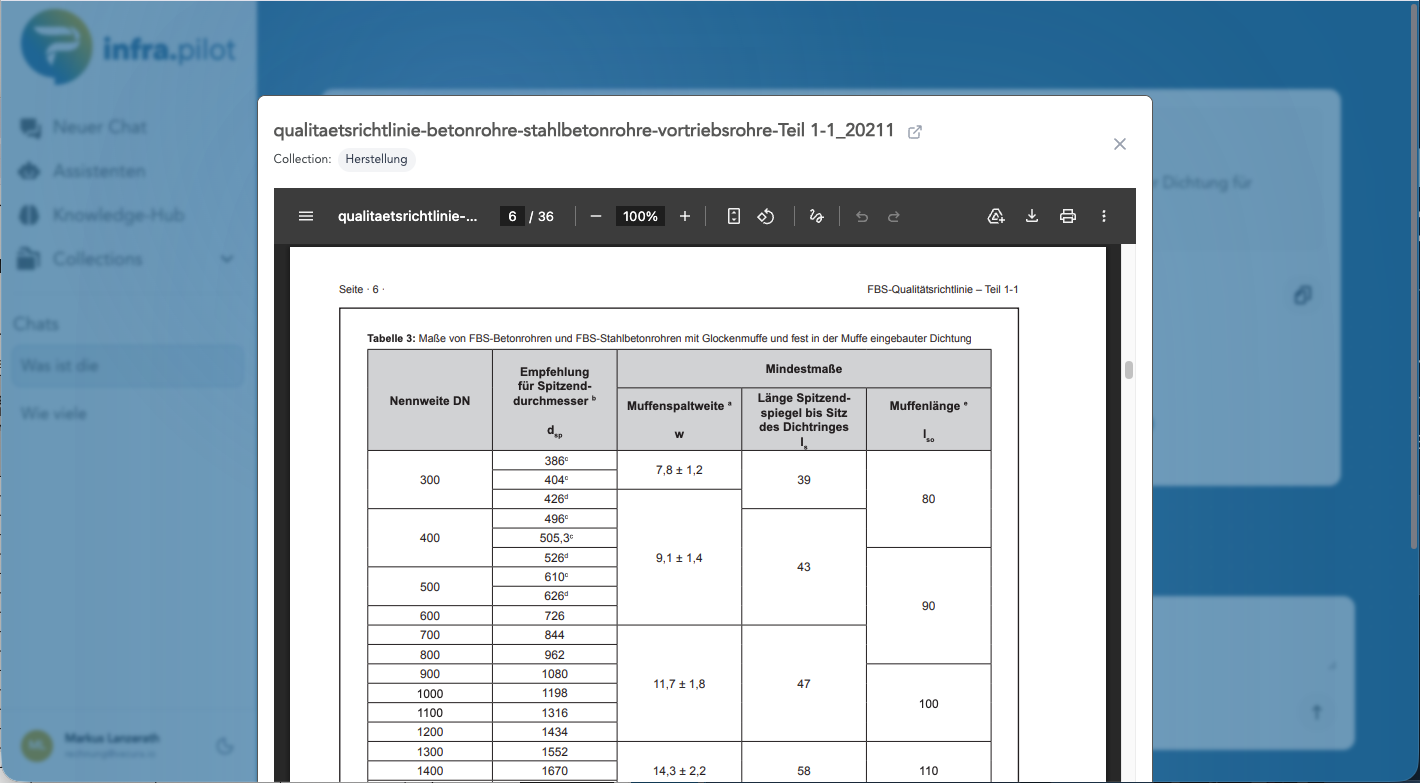Open the 'Wie viele' chat
1420x783 pixels.
127,413
